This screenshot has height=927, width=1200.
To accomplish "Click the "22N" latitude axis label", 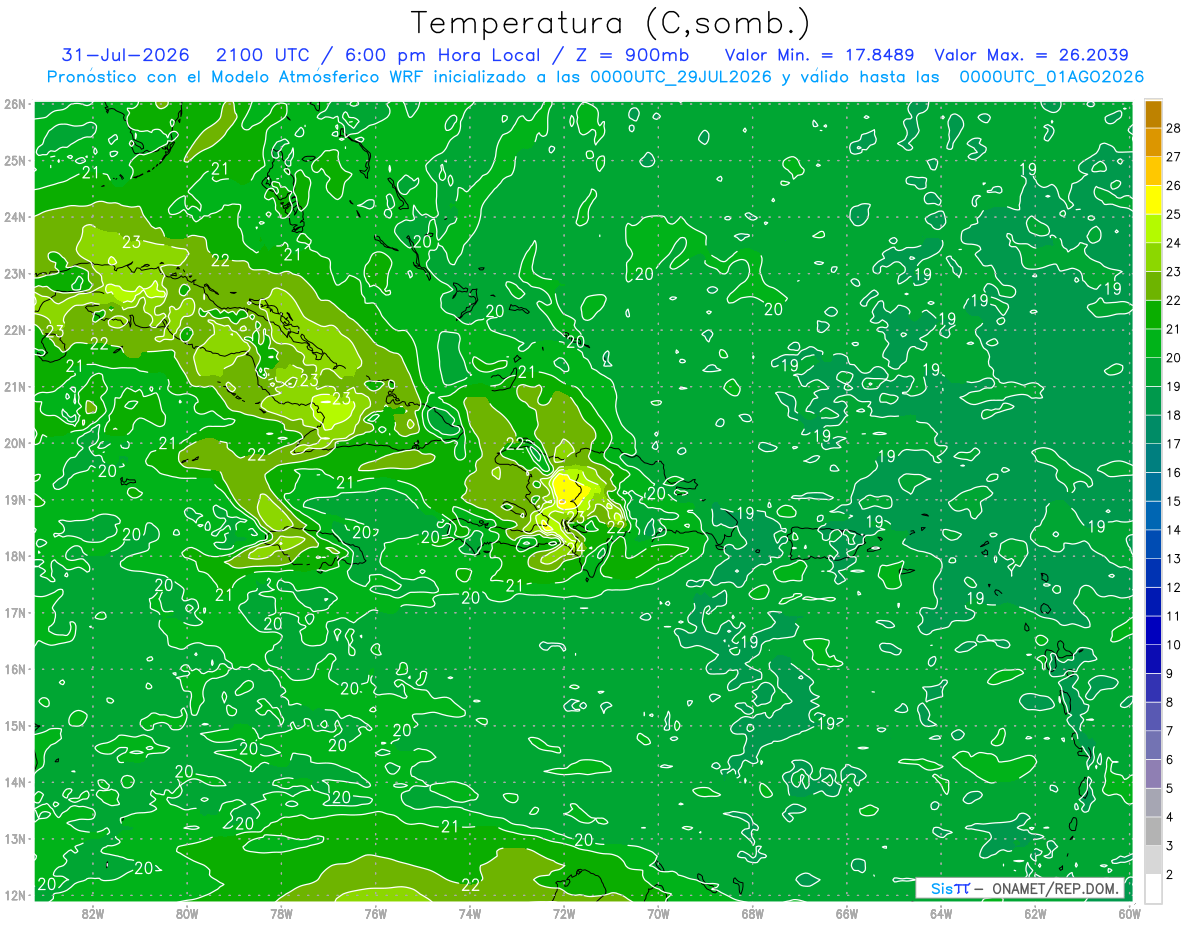I will coord(14,330).
